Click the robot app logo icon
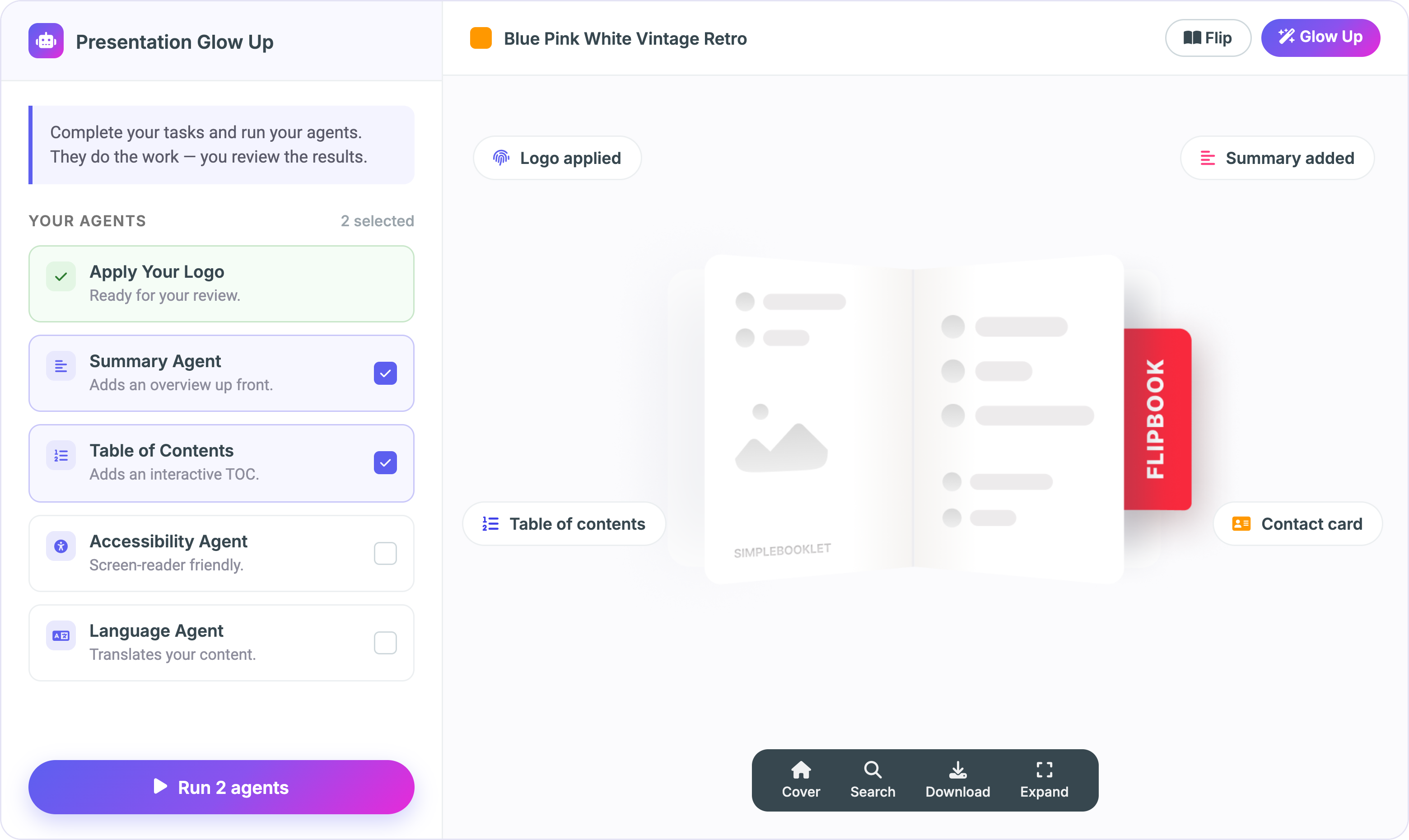The image size is (1409, 840). coord(46,41)
